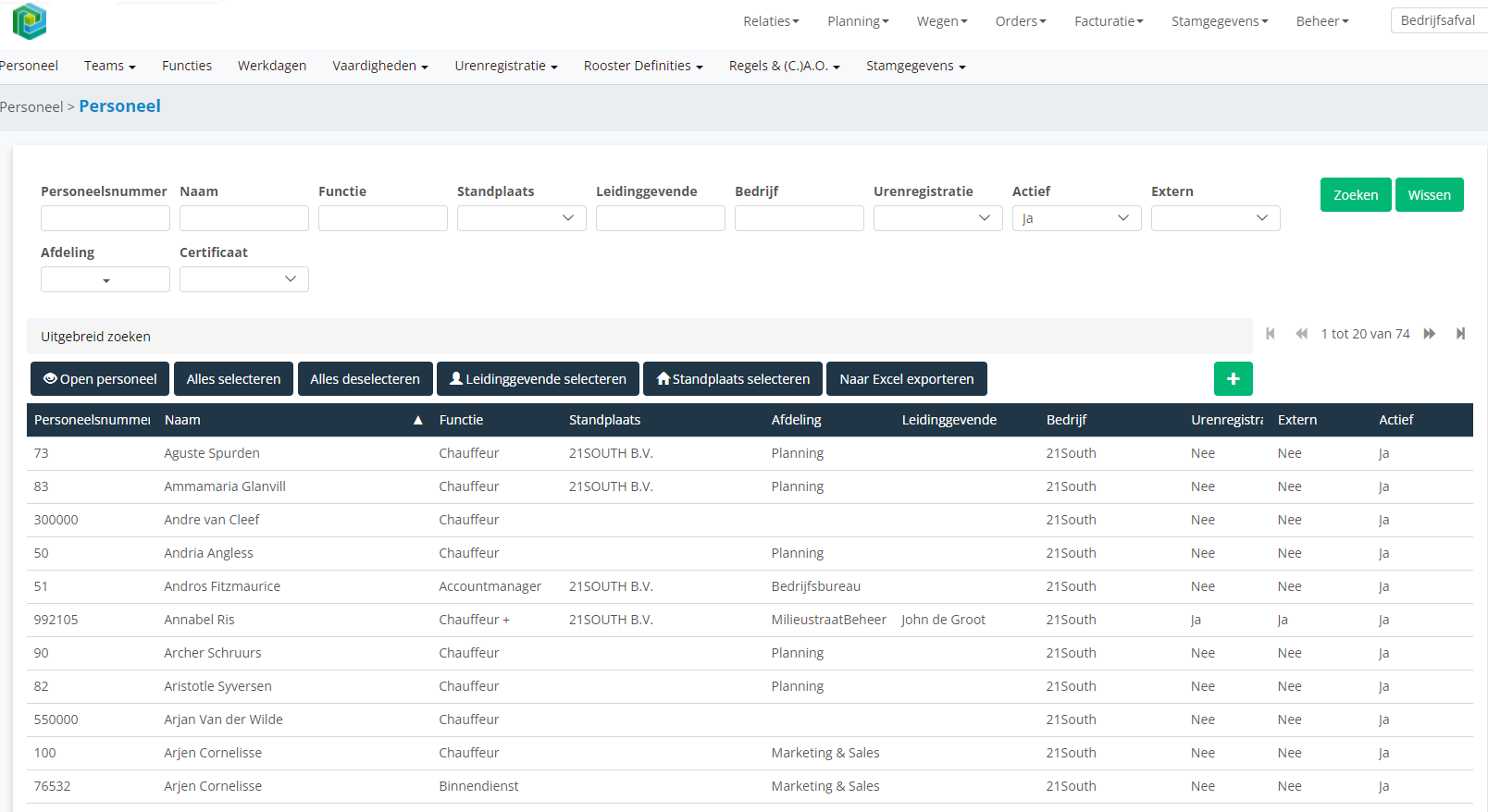Select row Aguste Spurden
1488x812 pixels.
[750, 453]
